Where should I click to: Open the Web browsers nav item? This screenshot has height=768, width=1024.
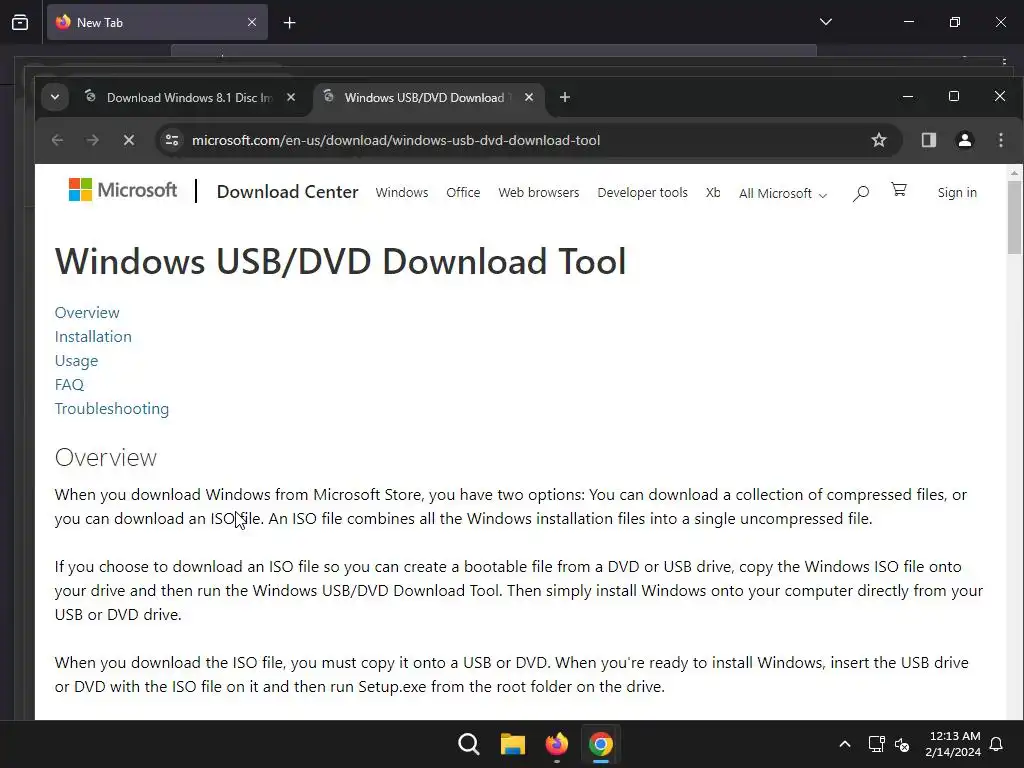pyautogui.click(x=539, y=193)
